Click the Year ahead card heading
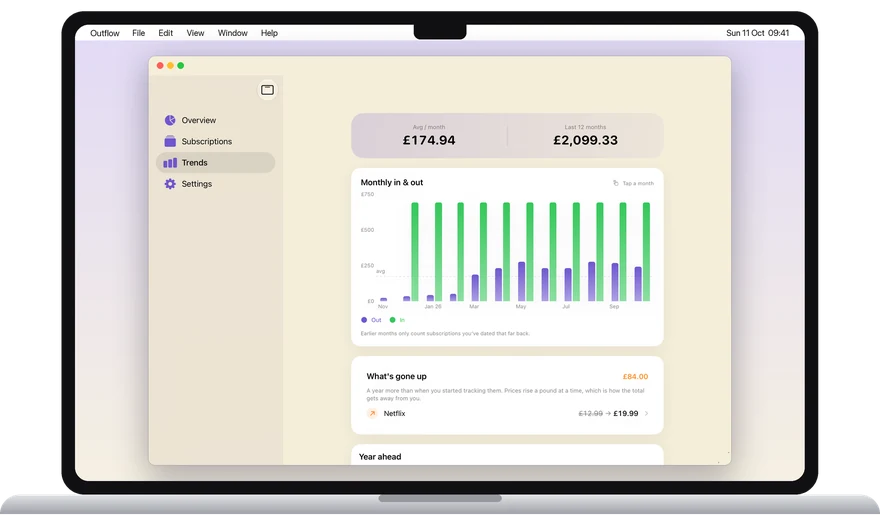The image size is (880, 516). pyautogui.click(x=380, y=456)
